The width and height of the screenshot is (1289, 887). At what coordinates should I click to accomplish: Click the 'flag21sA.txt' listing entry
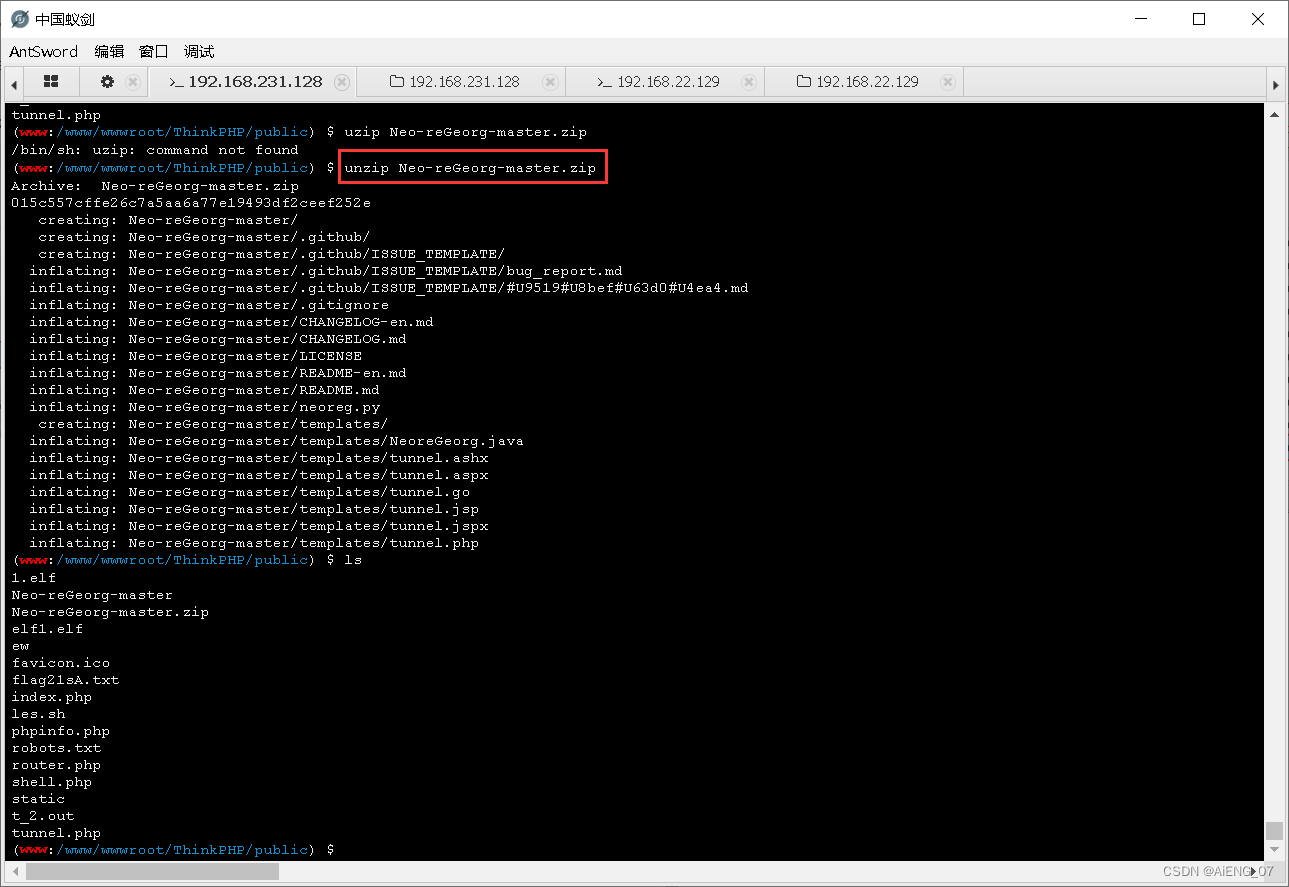click(x=65, y=680)
